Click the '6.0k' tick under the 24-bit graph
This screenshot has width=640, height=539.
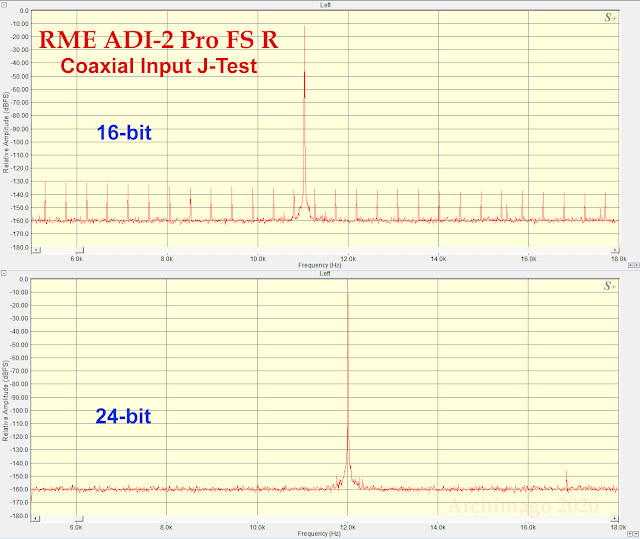(x=76, y=527)
